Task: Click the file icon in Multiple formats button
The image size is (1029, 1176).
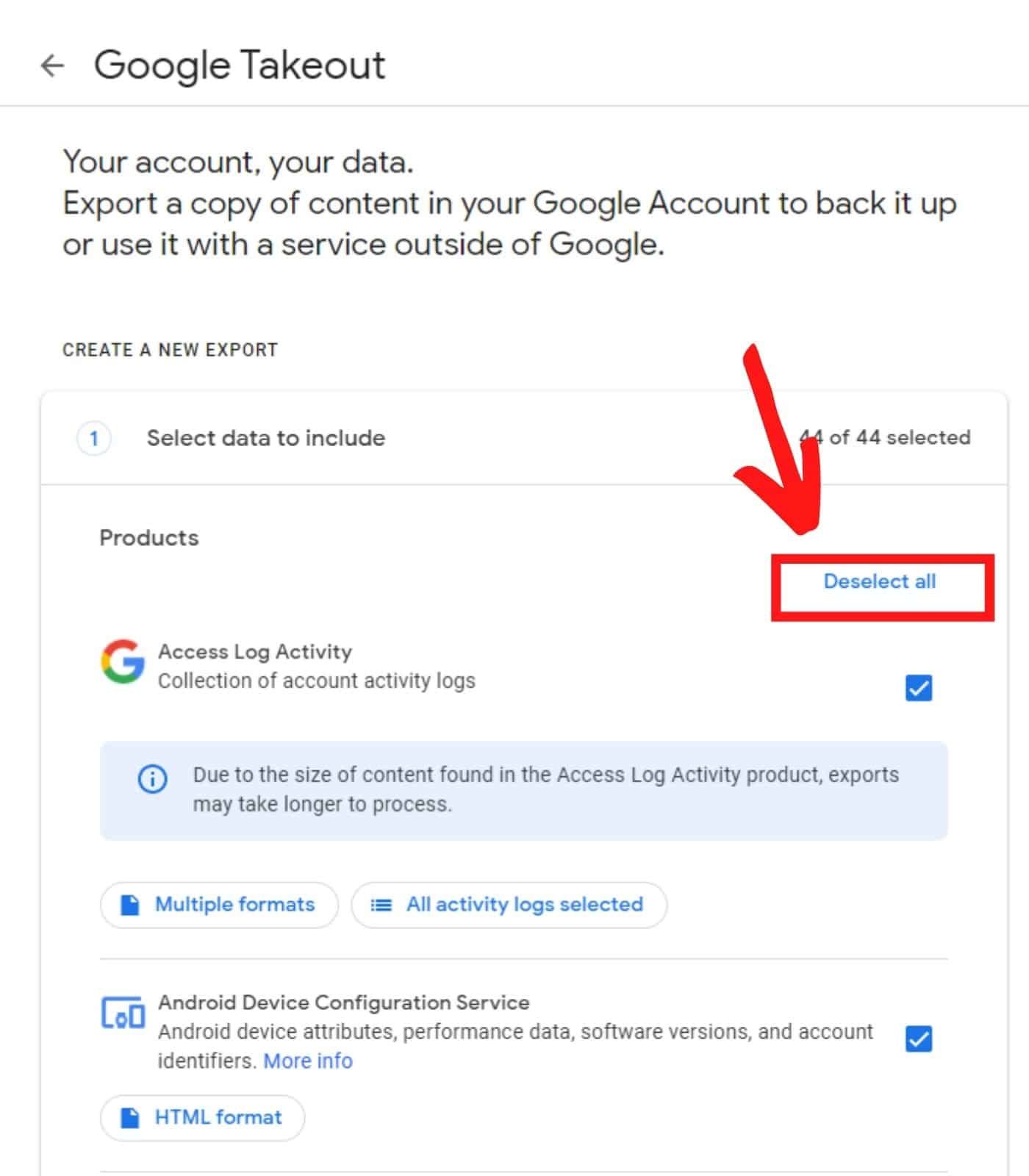Action: point(130,905)
